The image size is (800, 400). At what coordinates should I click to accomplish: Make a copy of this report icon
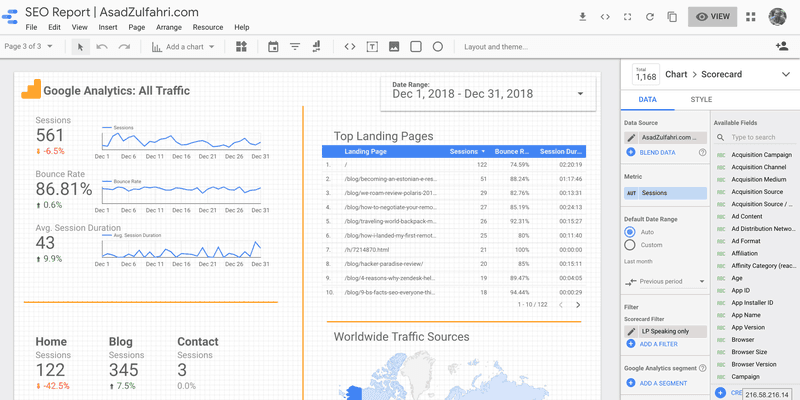[x=672, y=17]
